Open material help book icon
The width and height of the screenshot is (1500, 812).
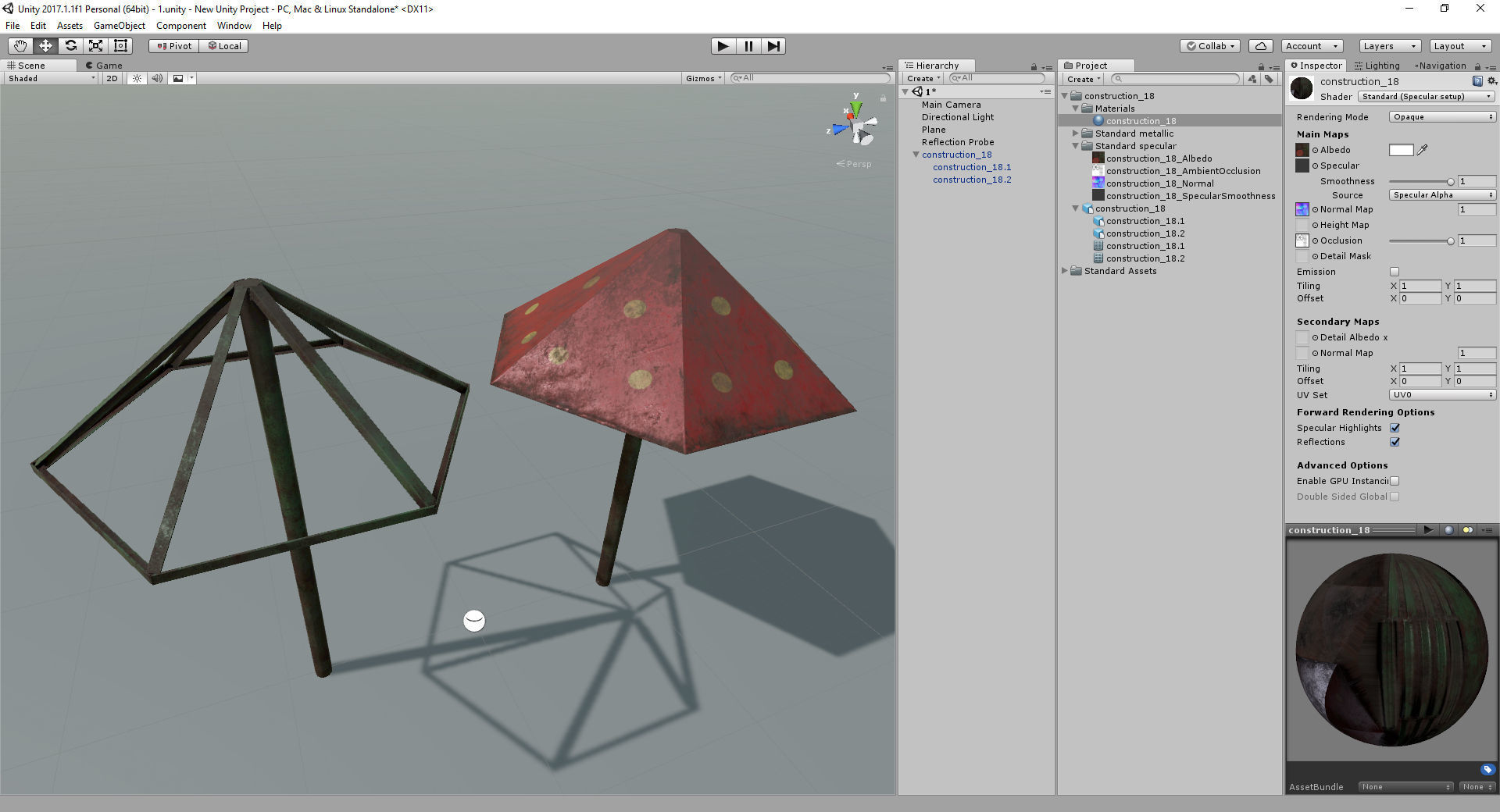[x=1477, y=81]
